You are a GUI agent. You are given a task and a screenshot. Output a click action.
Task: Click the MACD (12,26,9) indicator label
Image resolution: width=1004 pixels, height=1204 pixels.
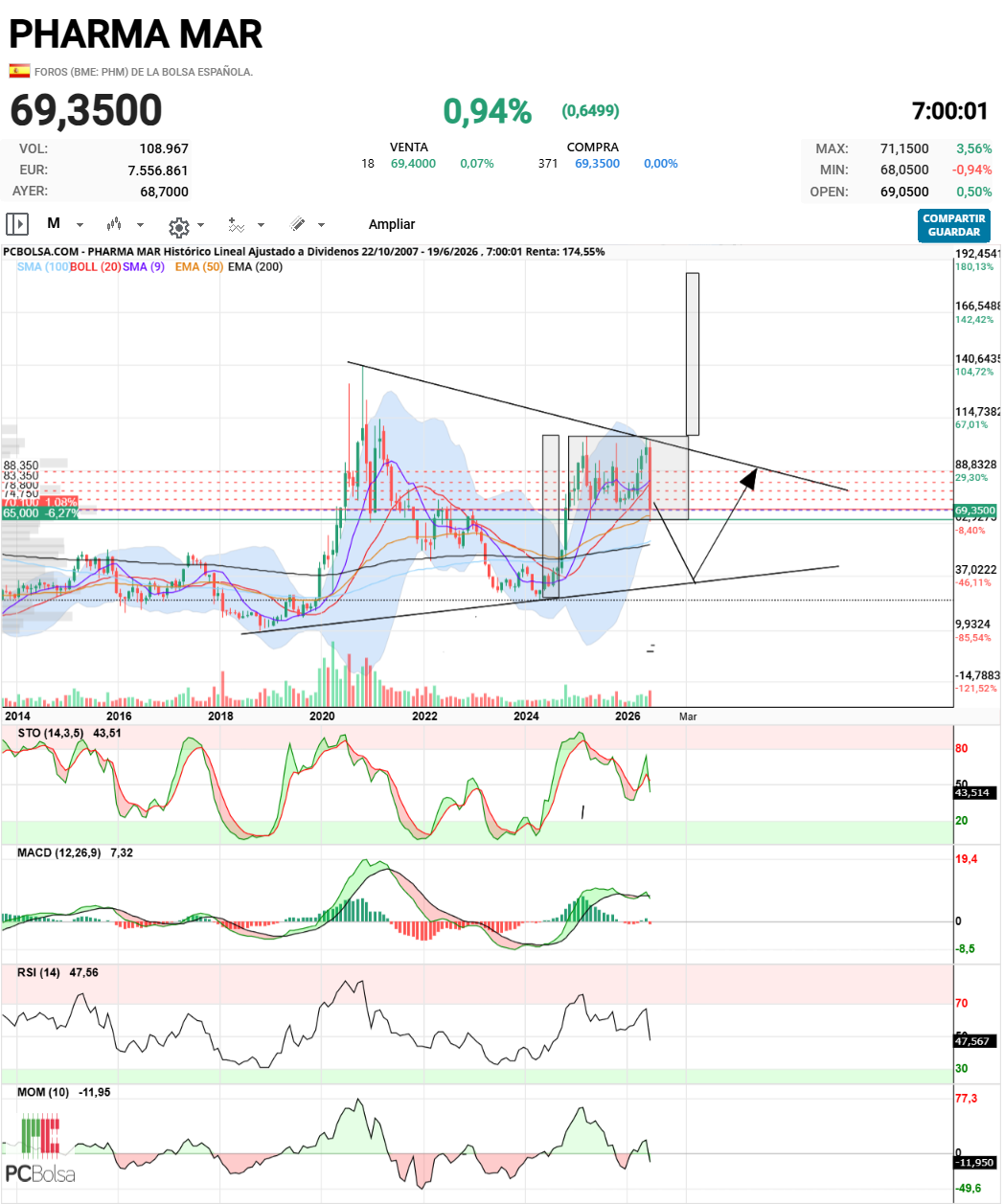[59, 852]
